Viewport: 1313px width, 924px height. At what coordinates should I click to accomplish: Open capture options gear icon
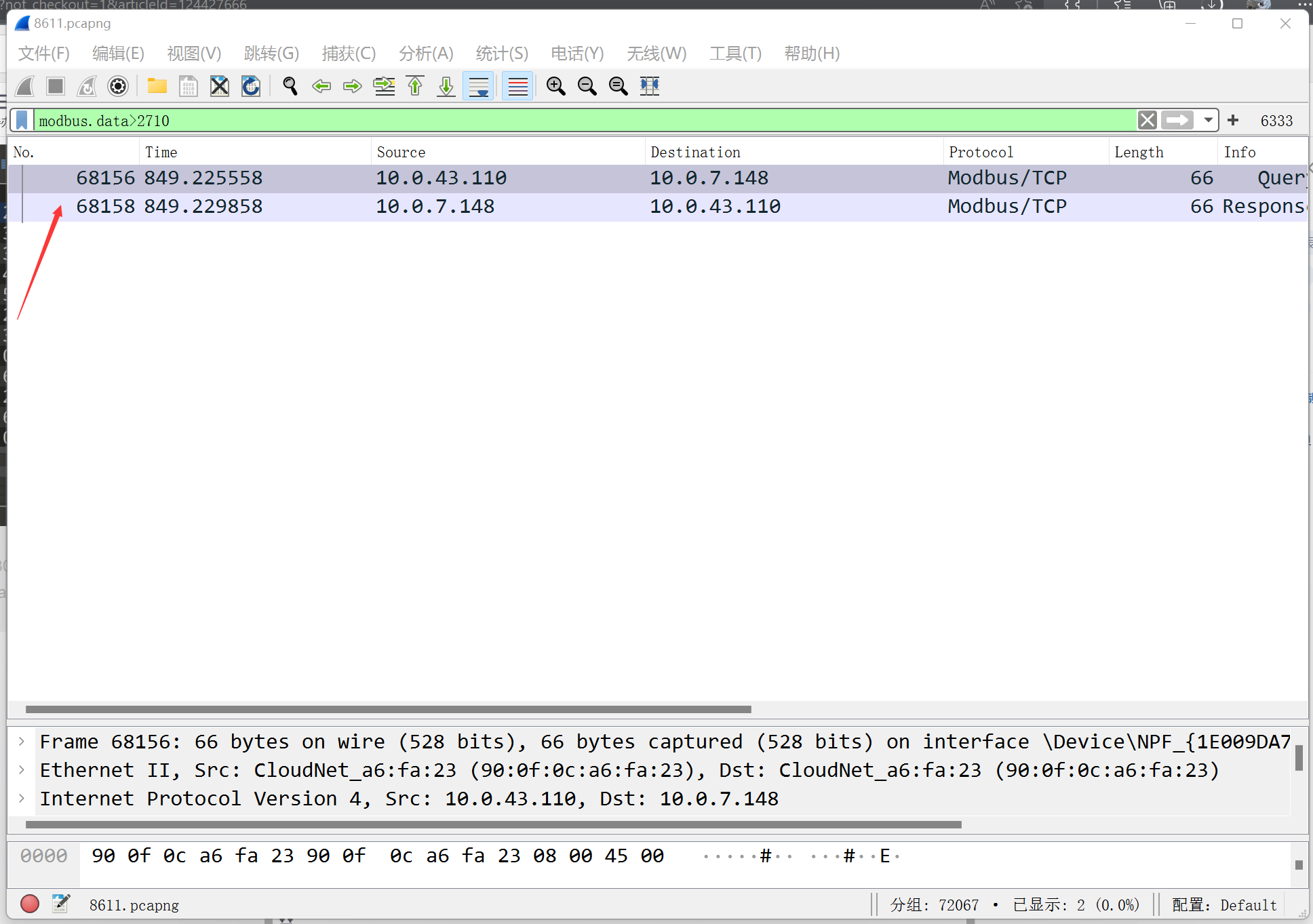[x=118, y=86]
